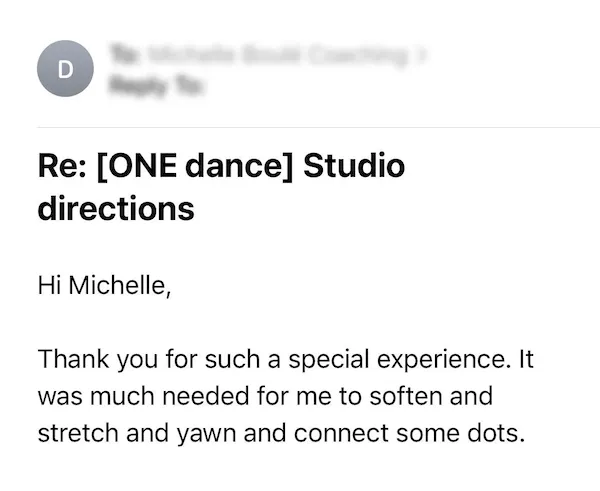Click the blurred recipient name in header
This screenshot has height=491, width=600.
(x=277, y=55)
